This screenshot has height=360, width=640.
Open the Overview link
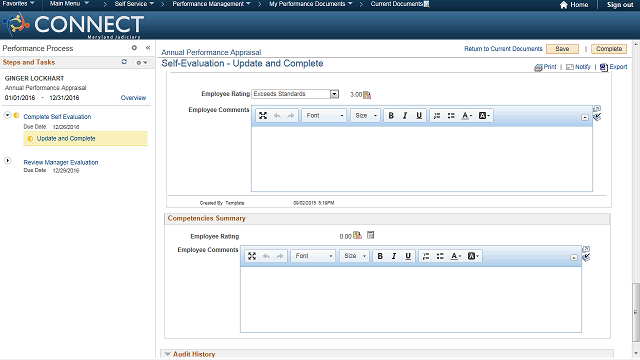point(133,98)
